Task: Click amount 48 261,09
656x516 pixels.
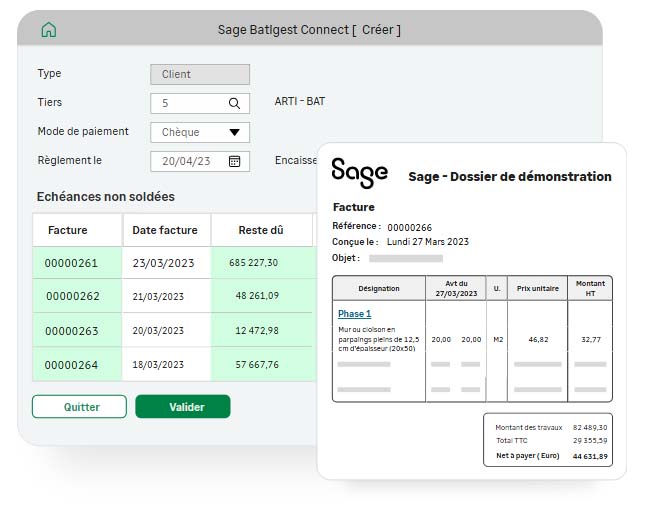Action: 257,296
